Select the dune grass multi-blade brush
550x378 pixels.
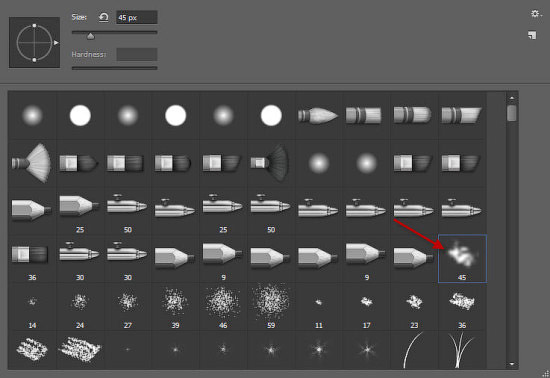(x=462, y=350)
